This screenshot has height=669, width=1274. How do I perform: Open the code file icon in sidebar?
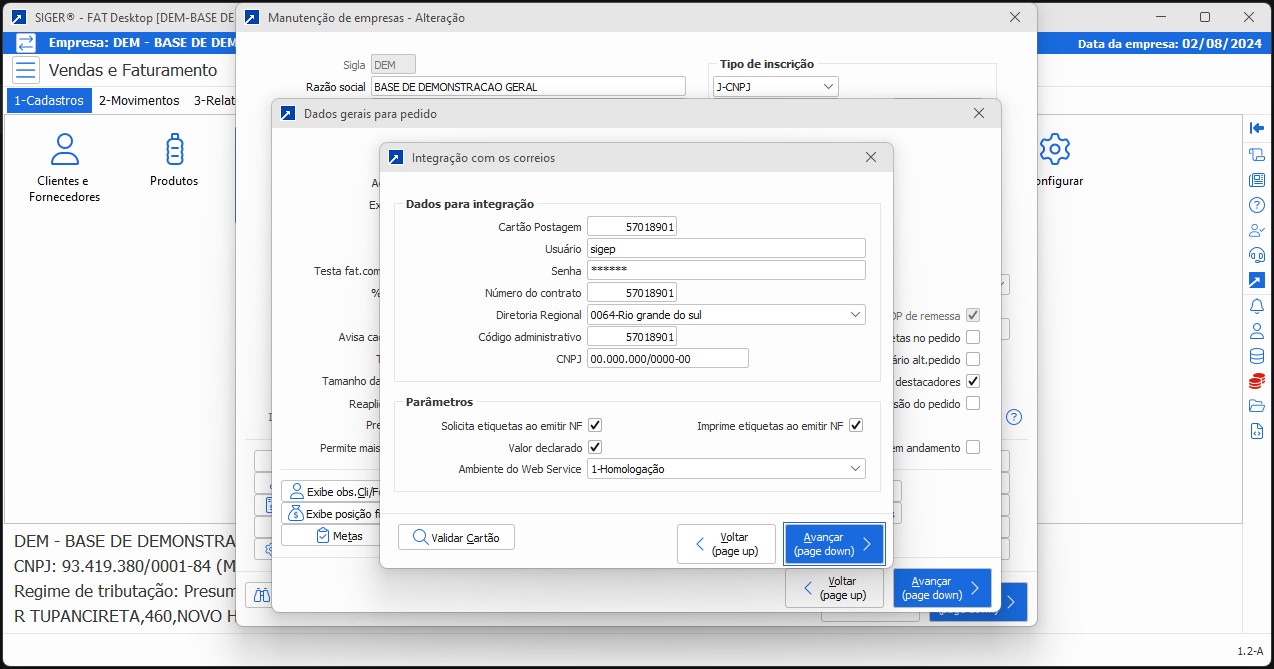click(1257, 431)
